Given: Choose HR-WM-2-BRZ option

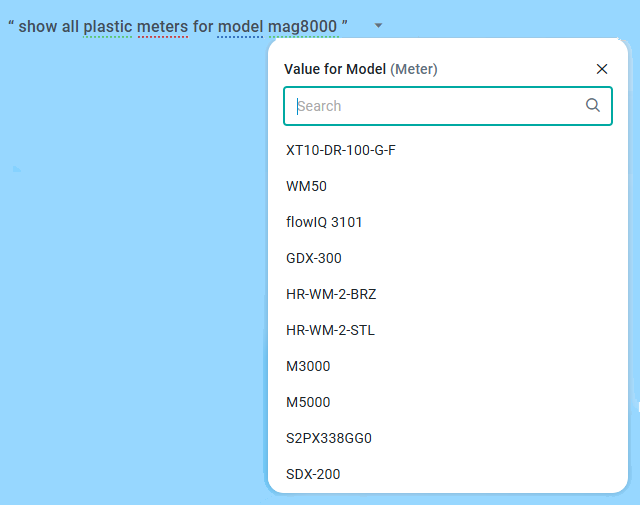Looking at the screenshot, I should click(x=331, y=294).
